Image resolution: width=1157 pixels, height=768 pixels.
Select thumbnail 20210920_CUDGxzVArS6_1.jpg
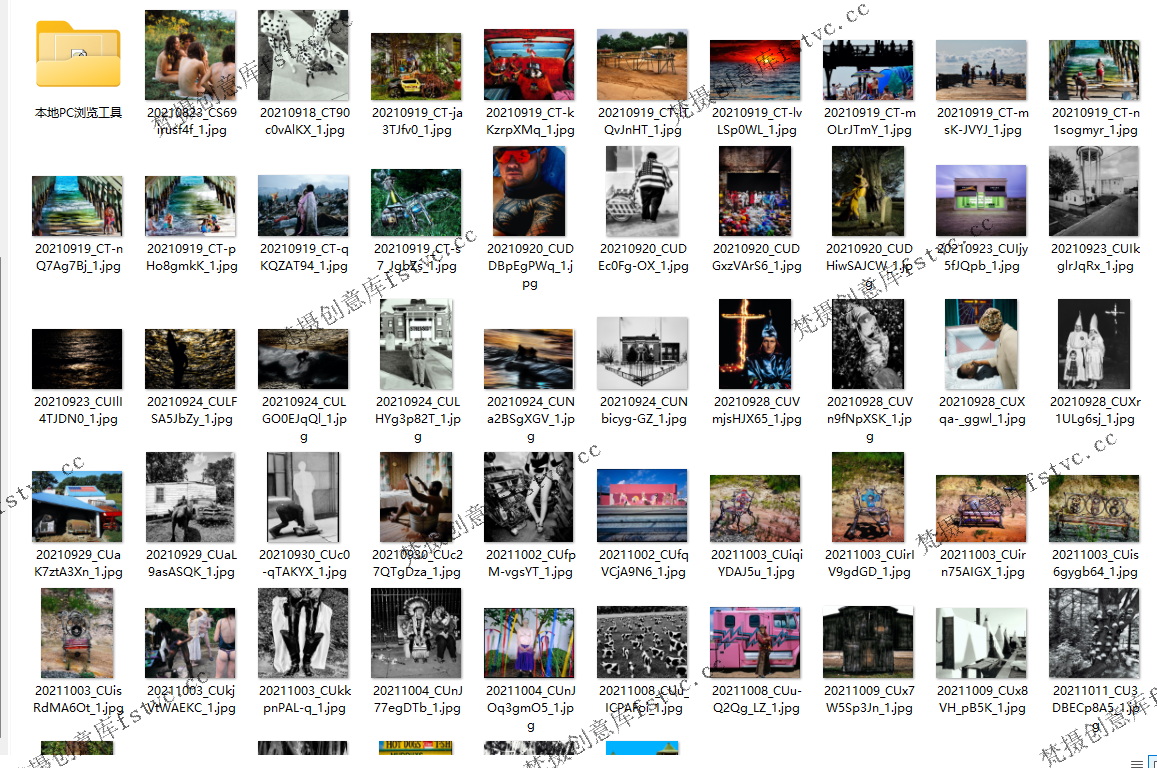pos(755,191)
